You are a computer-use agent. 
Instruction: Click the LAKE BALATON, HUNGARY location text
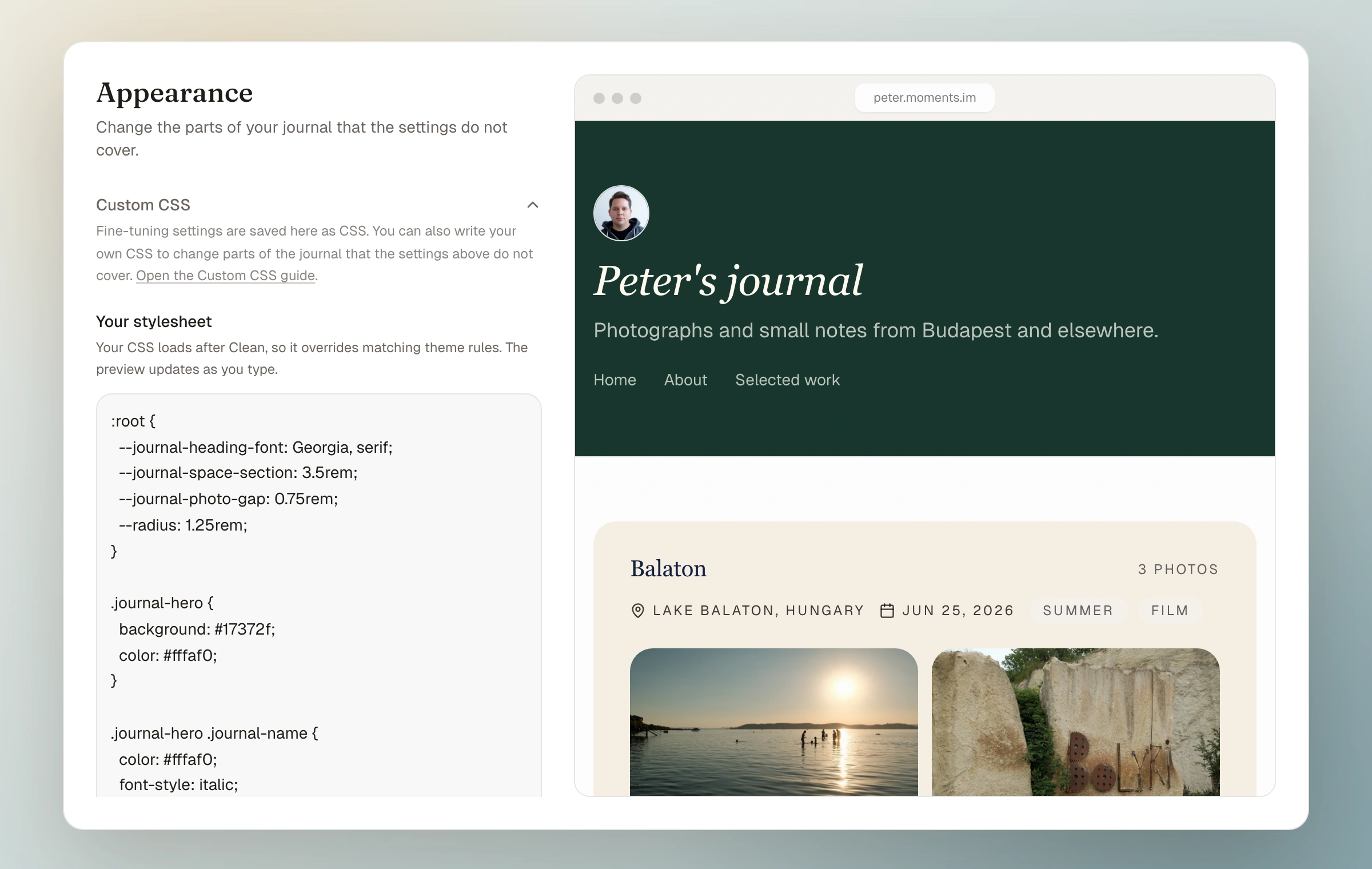point(758,611)
